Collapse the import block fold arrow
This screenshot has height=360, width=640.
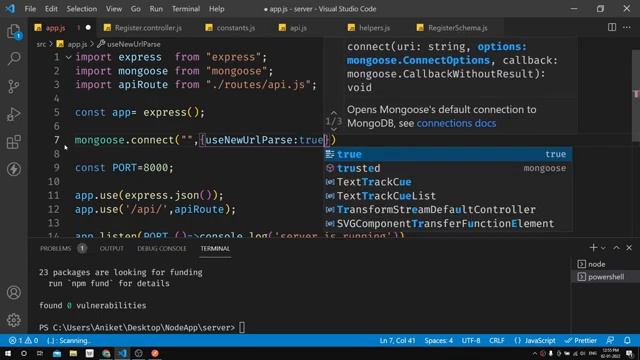(x=69, y=57)
